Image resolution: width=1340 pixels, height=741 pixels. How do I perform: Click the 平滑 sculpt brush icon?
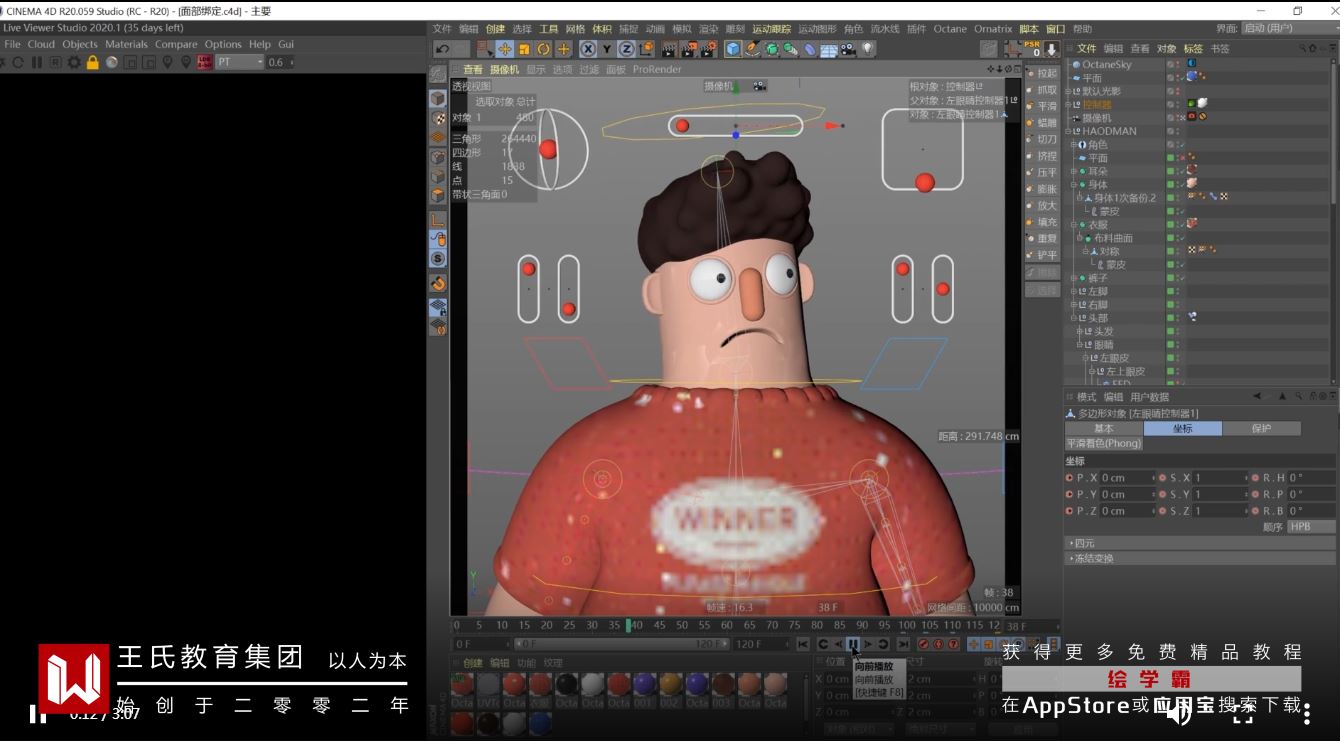[x=1043, y=106]
